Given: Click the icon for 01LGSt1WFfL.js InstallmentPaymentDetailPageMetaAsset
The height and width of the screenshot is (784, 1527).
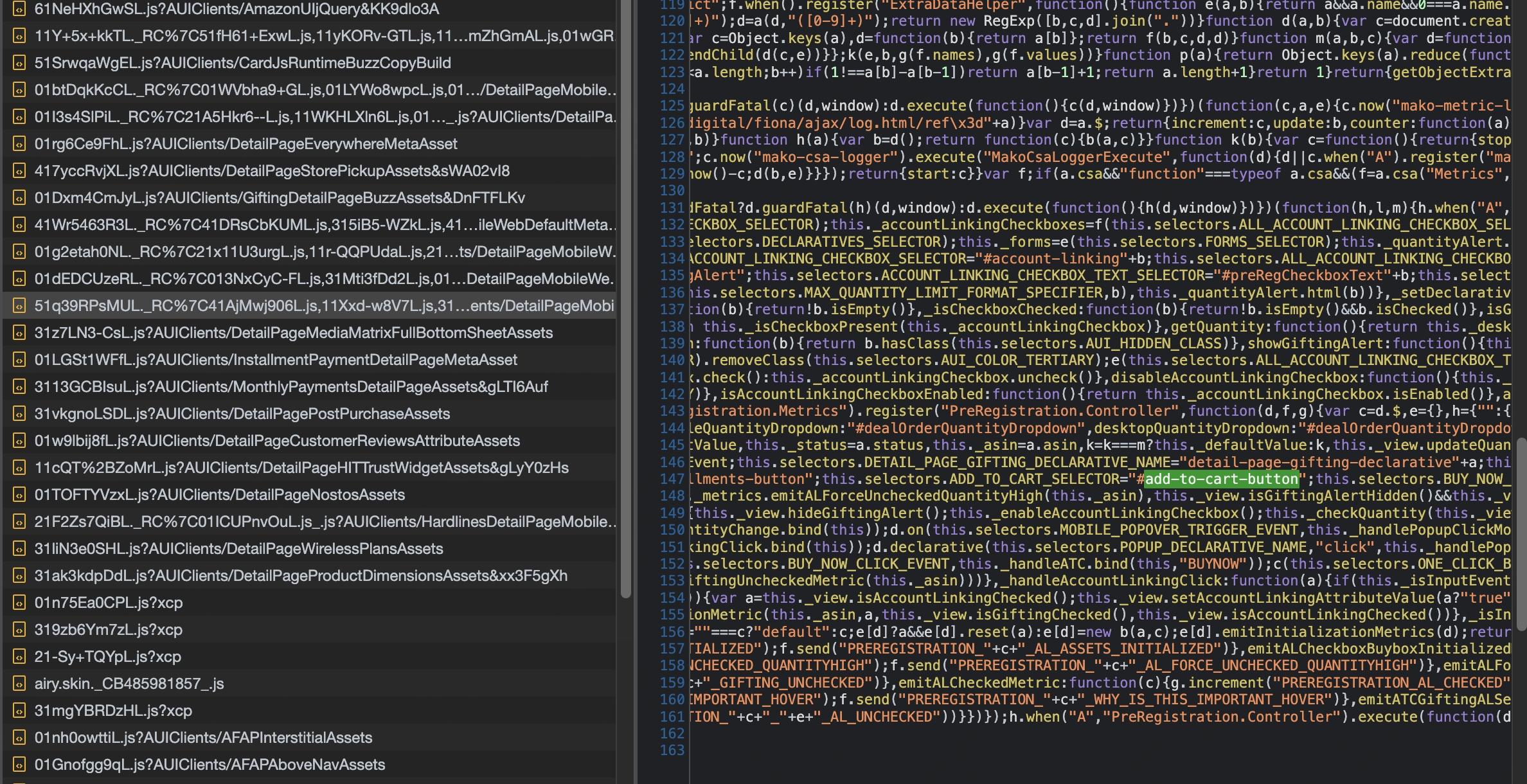Looking at the screenshot, I should pyautogui.click(x=19, y=360).
